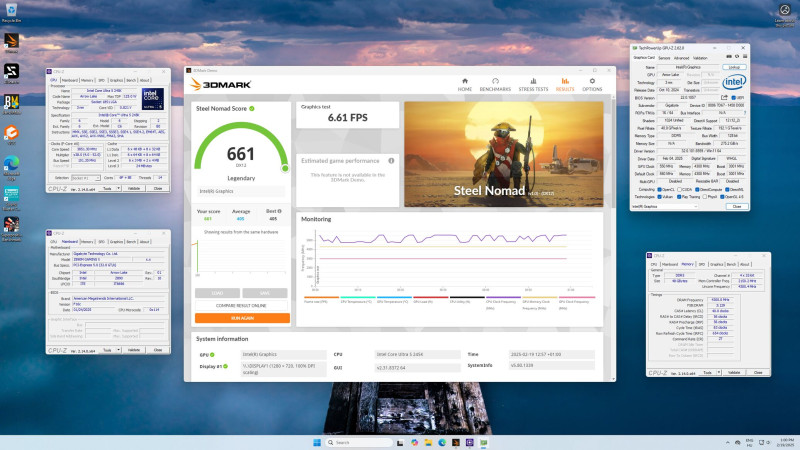
Task: Click the purple CPU Clock Frequency legend bar
Action: 503,297
